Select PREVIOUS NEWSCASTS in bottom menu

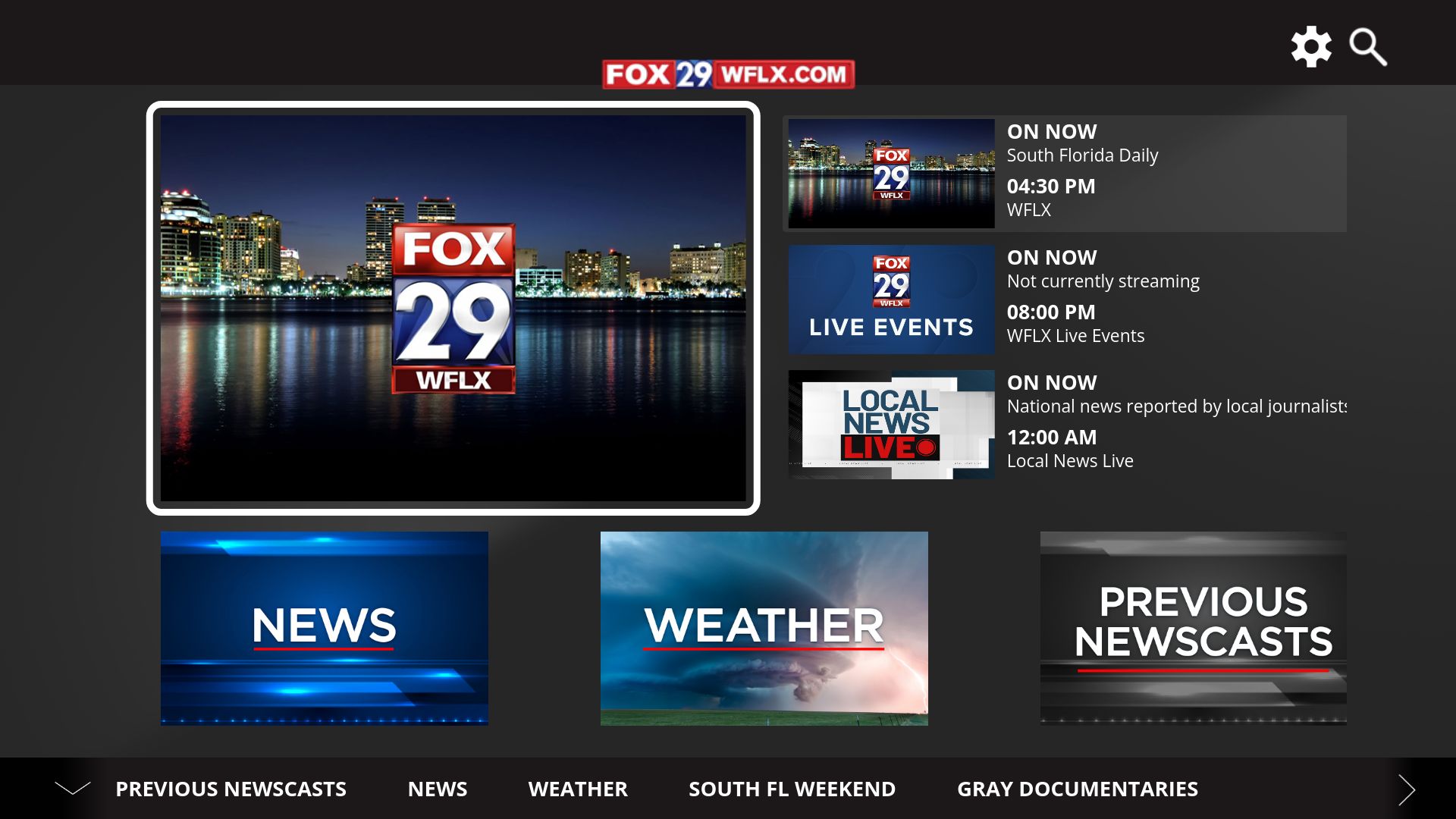coord(231,789)
